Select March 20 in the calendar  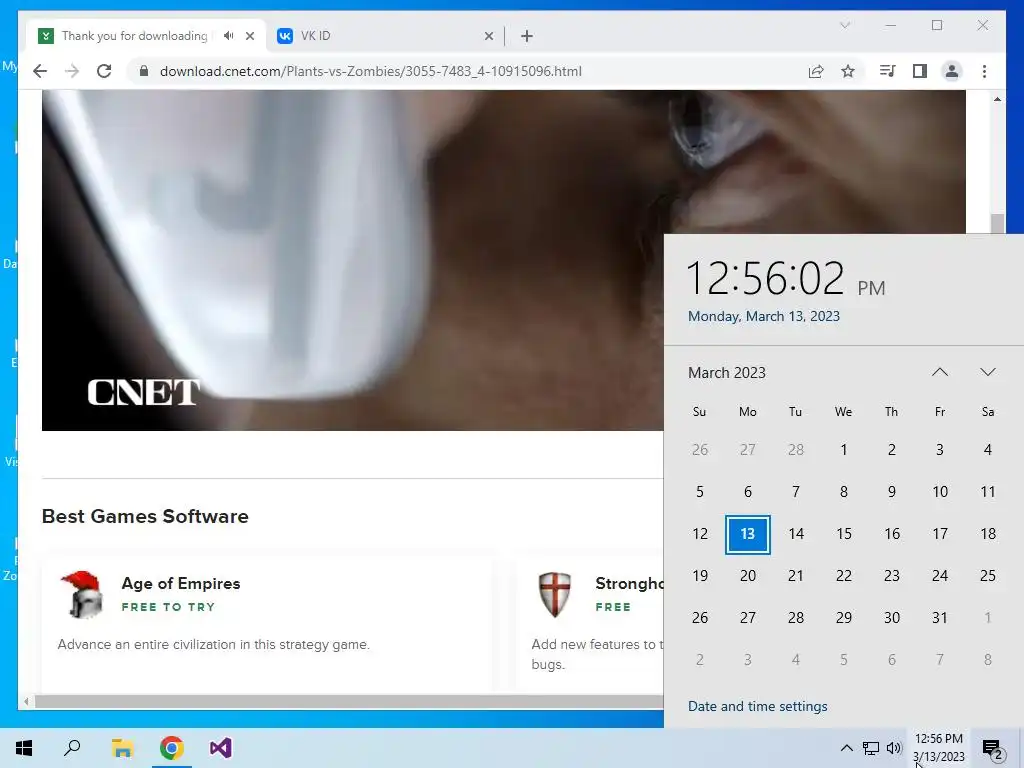(748, 576)
